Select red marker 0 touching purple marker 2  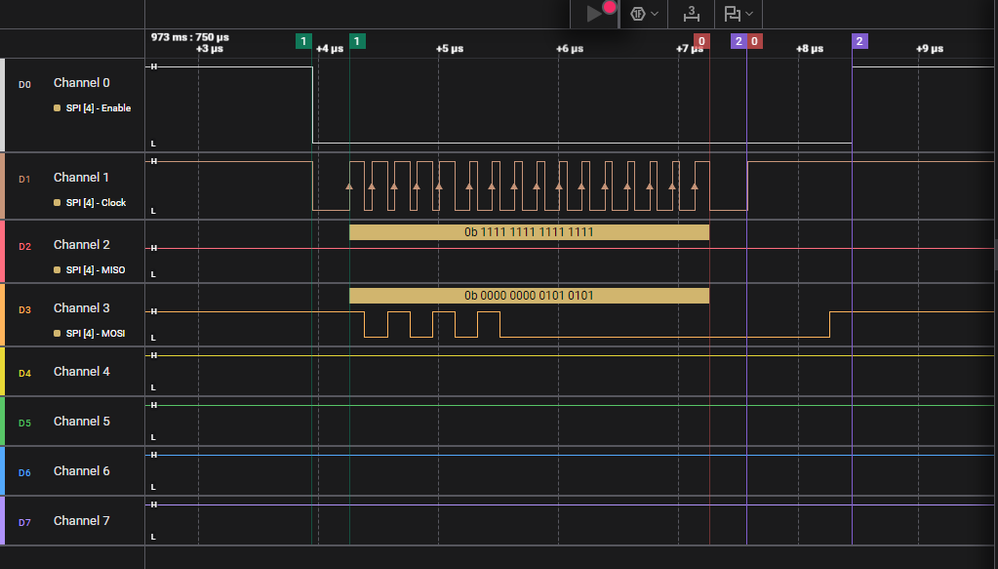pyautogui.click(x=754, y=41)
